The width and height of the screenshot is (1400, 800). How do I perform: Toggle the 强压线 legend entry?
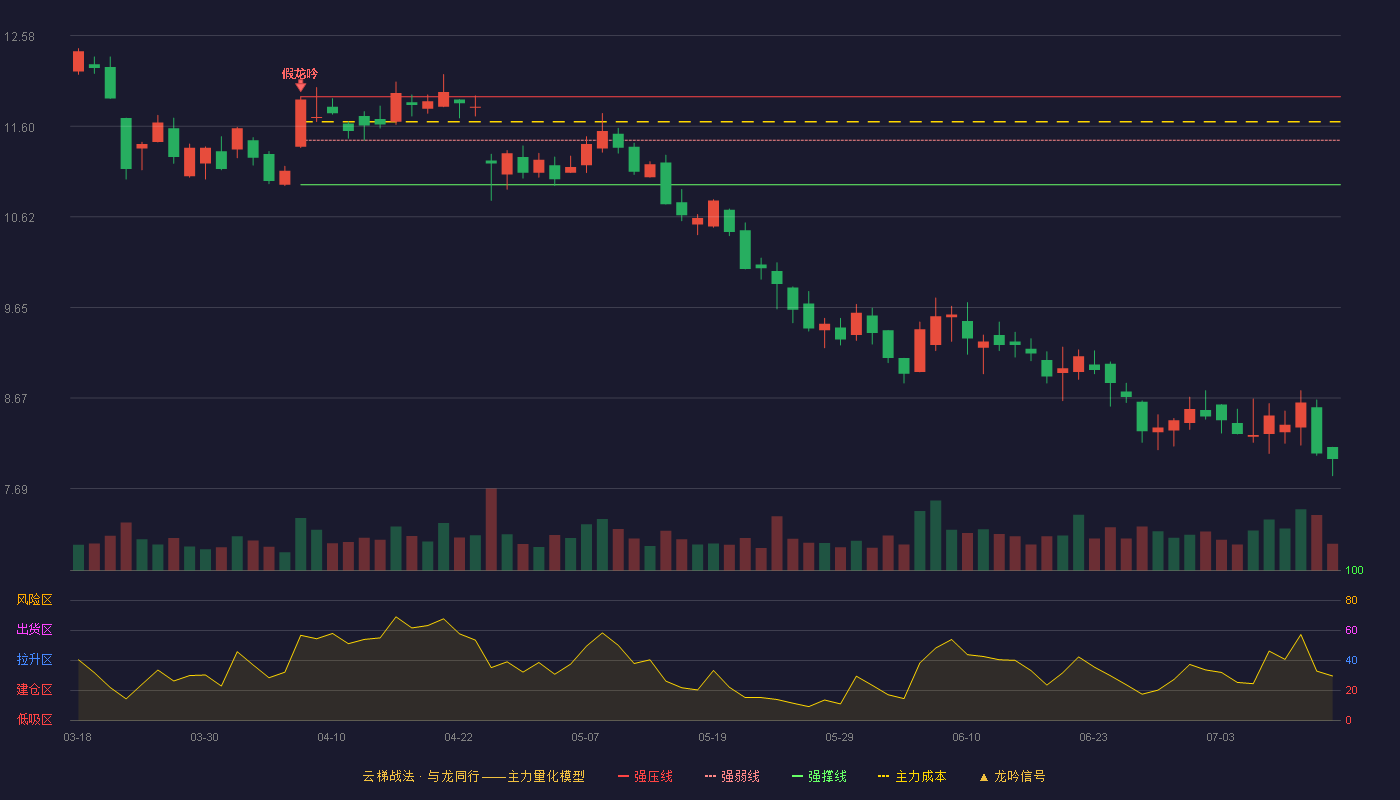(645, 776)
